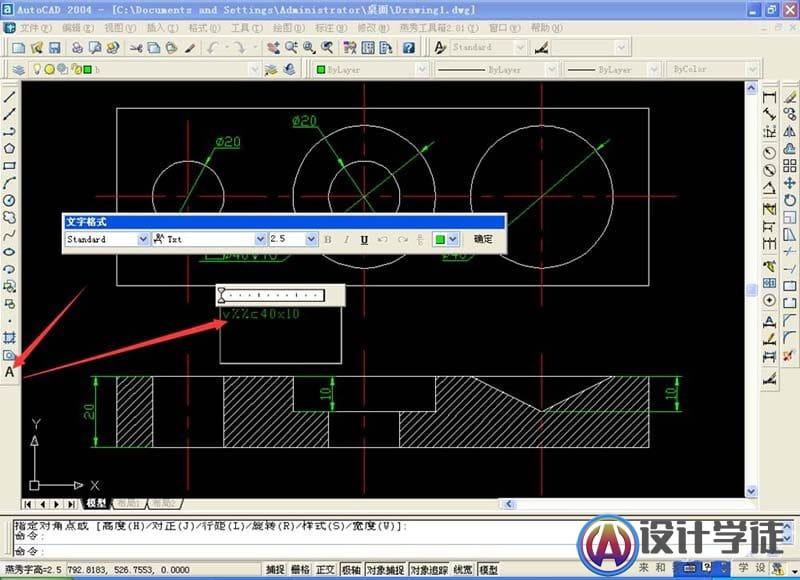Toggle 捕捉 snap mode in status bar
800x580 pixels.
pos(275,570)
